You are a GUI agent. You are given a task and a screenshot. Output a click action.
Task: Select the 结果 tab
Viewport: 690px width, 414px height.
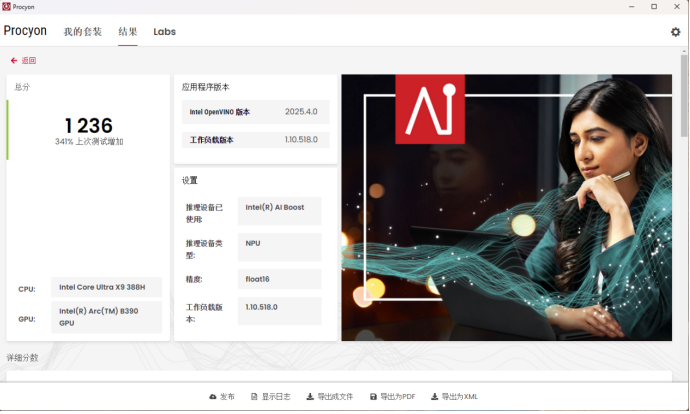coord(128,32)
